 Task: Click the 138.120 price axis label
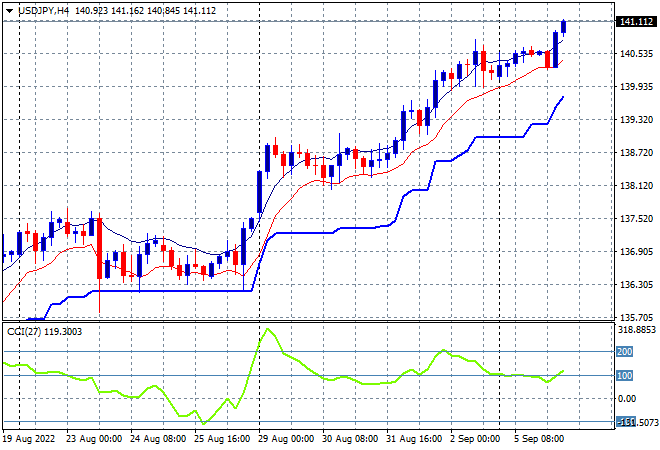(x=636, y=186)
